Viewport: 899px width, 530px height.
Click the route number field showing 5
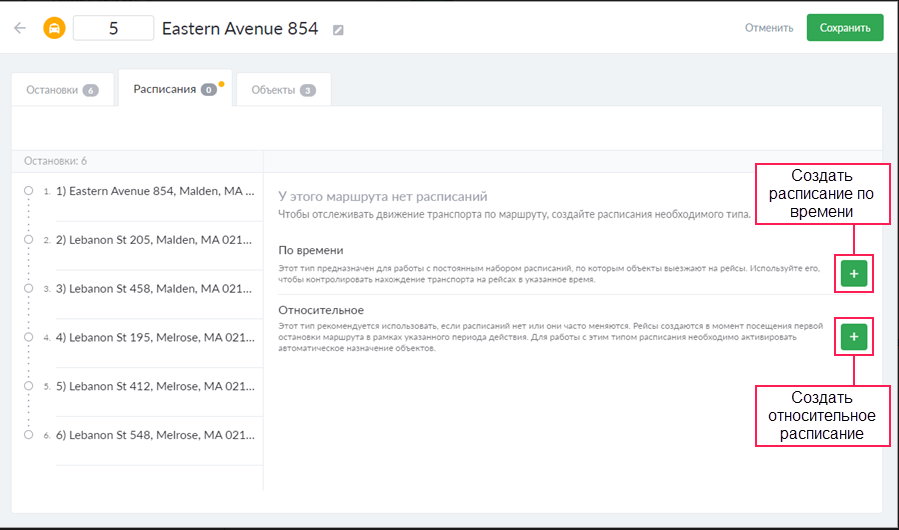pyautogui.click(x=113, y=28)
